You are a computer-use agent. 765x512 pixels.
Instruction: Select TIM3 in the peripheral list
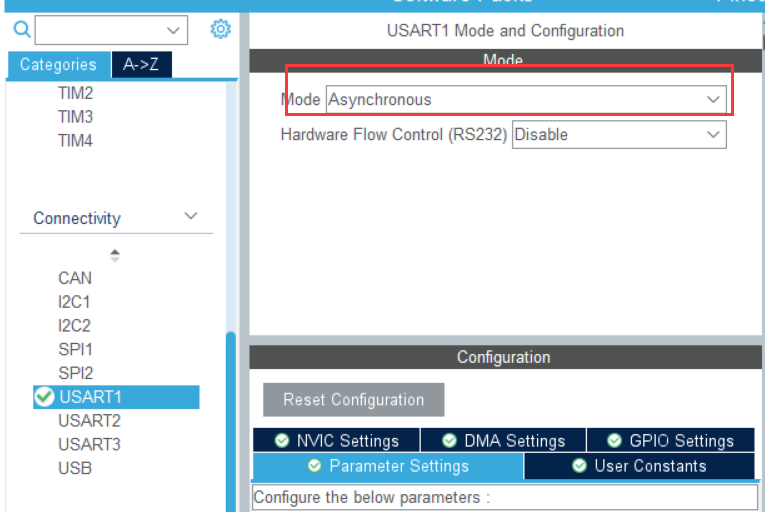[75, 117]
